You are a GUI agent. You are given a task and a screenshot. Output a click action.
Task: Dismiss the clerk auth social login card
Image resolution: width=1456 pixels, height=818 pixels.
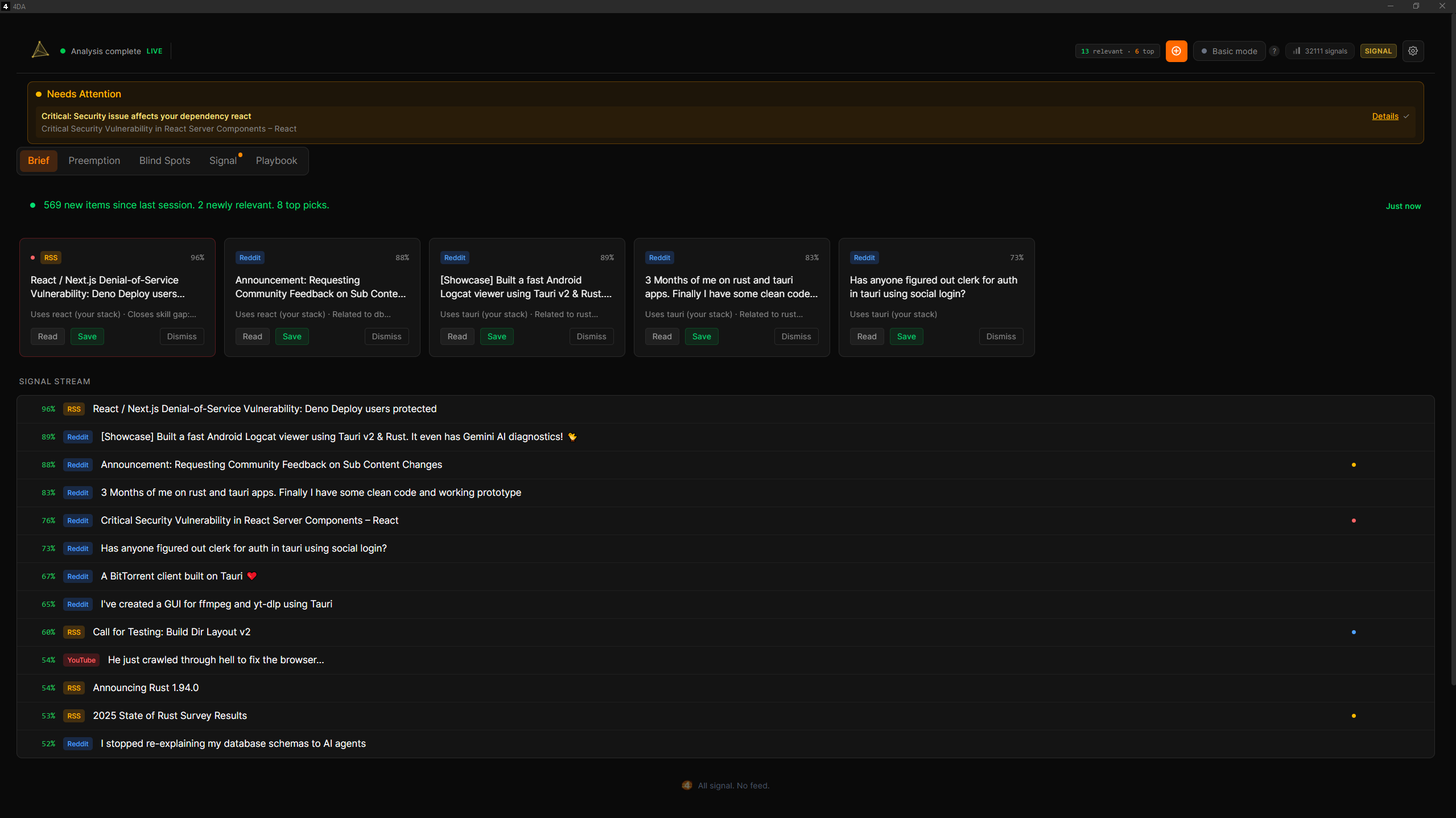click(1001, 336)
